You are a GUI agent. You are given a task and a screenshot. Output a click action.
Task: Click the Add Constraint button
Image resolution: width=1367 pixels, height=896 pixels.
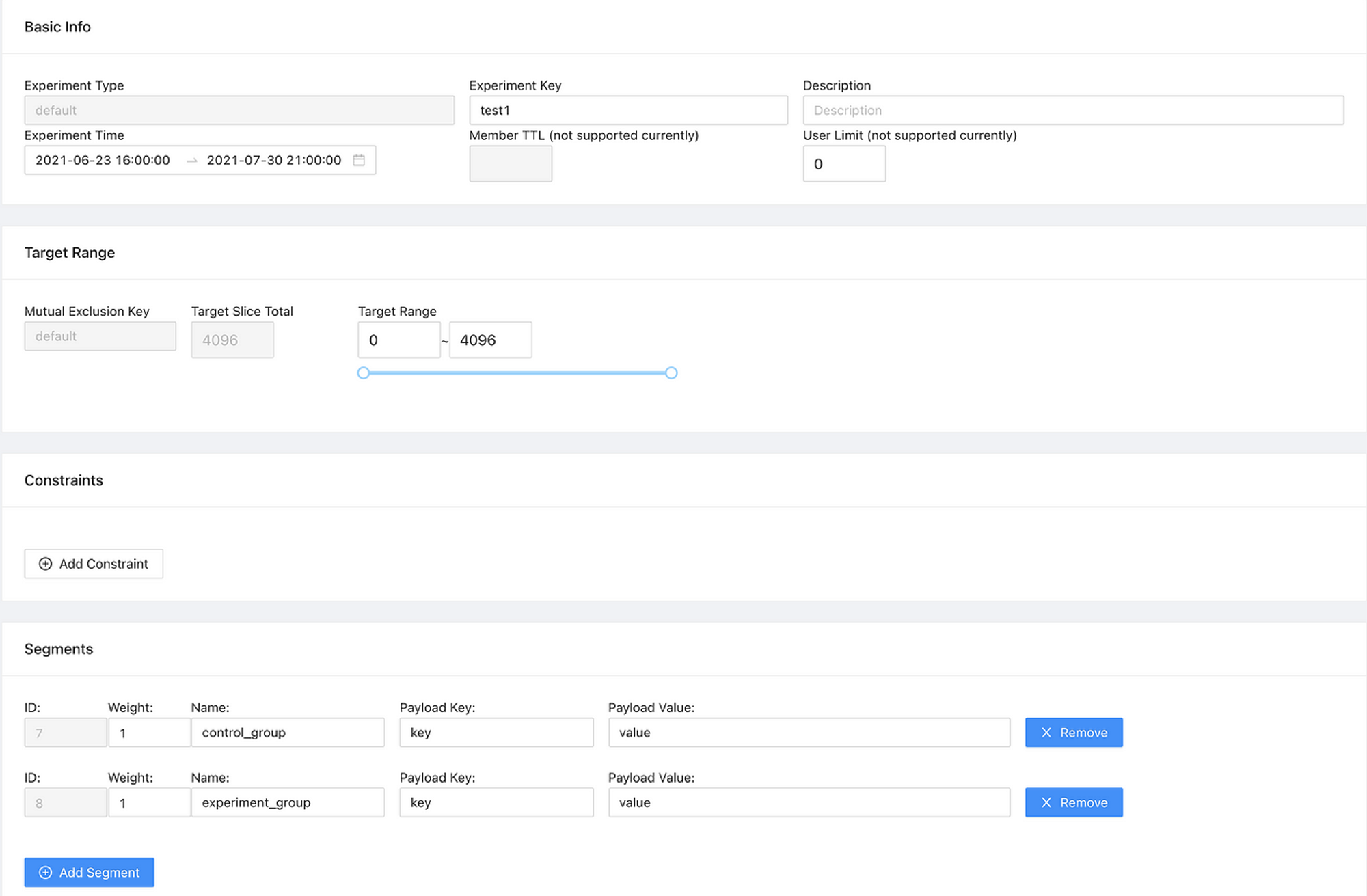pos(94,564)
